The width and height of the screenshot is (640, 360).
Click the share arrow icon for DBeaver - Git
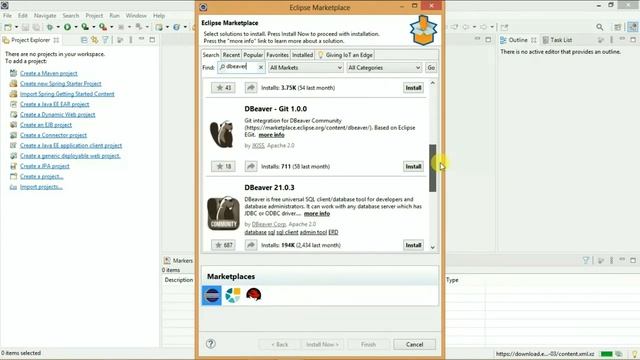coord(251,166)
